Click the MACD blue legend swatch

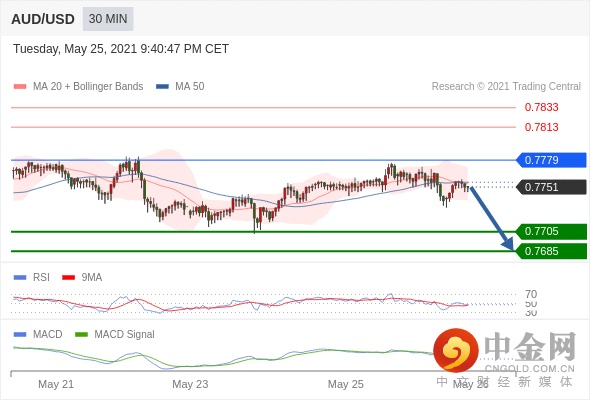[x=20, y=334]
